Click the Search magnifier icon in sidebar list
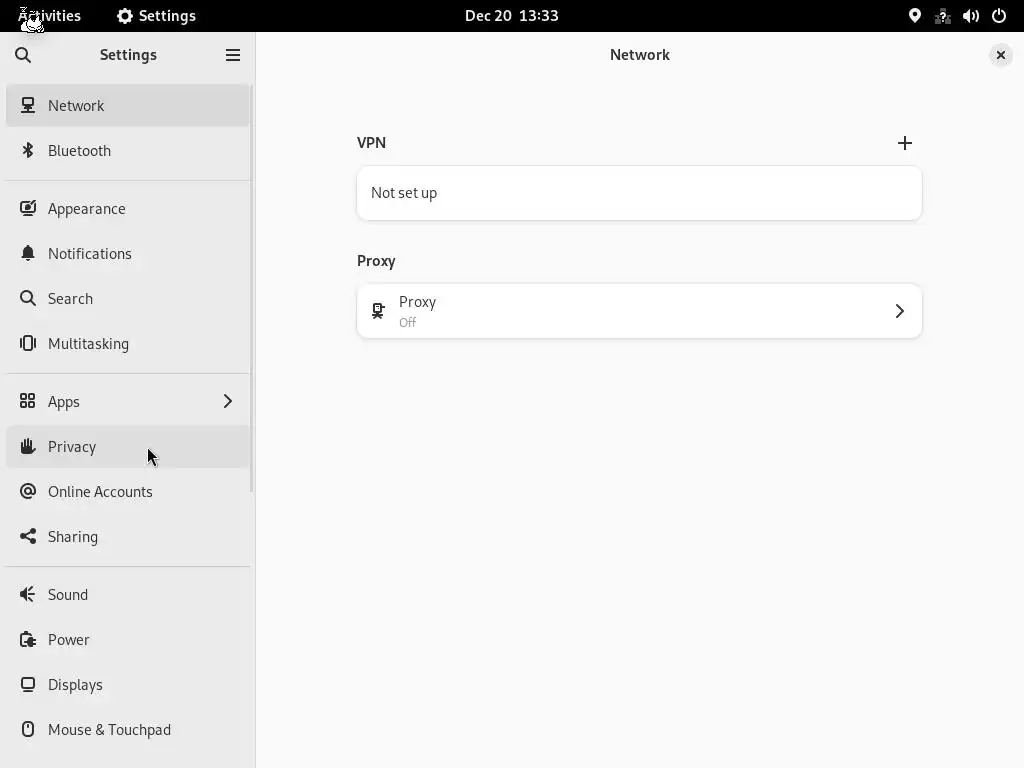Viewport: 1024px width, 768px height. point(27,298)
